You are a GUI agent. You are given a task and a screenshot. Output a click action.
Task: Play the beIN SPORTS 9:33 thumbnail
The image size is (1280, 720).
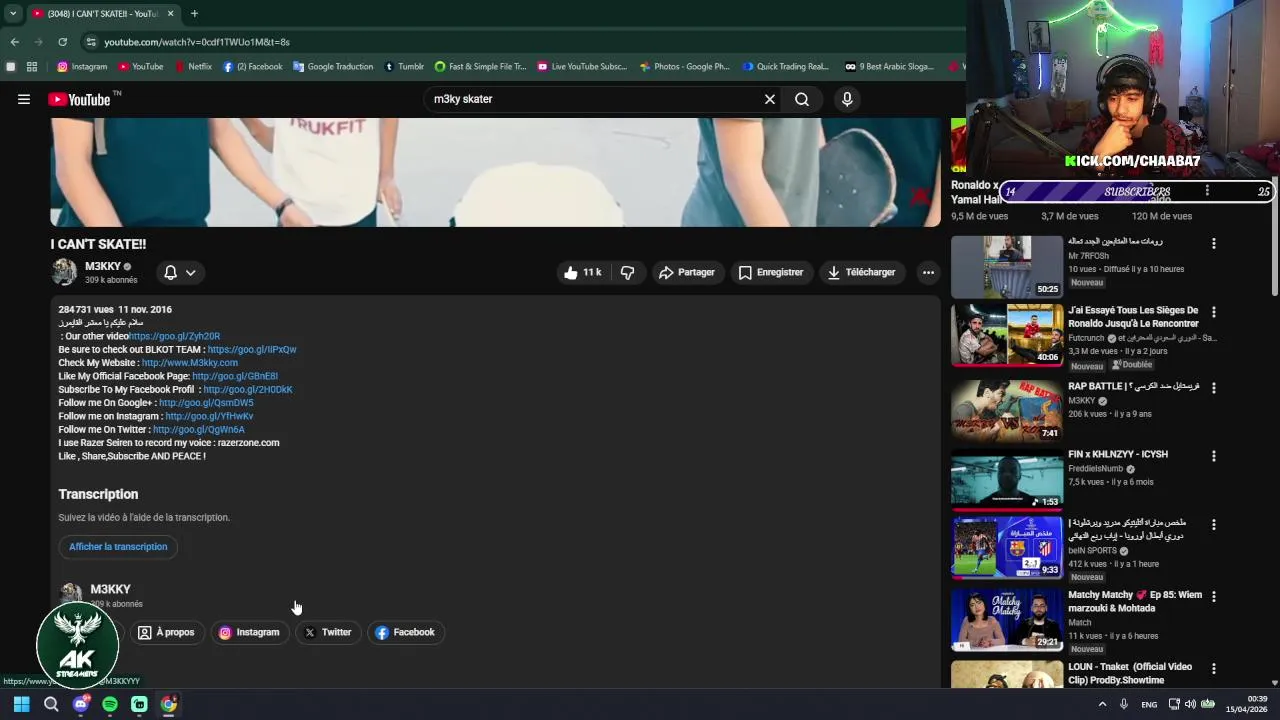pyautogui.click(x=1007, y=548)
